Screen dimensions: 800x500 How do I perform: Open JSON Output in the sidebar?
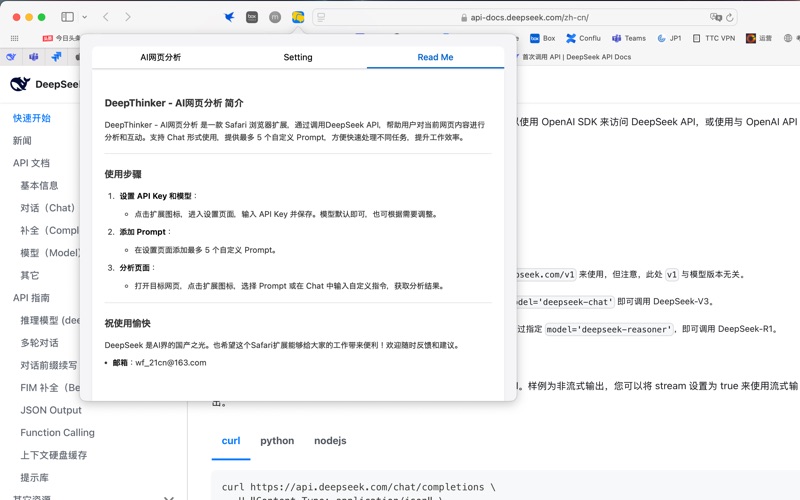(51, 410)
